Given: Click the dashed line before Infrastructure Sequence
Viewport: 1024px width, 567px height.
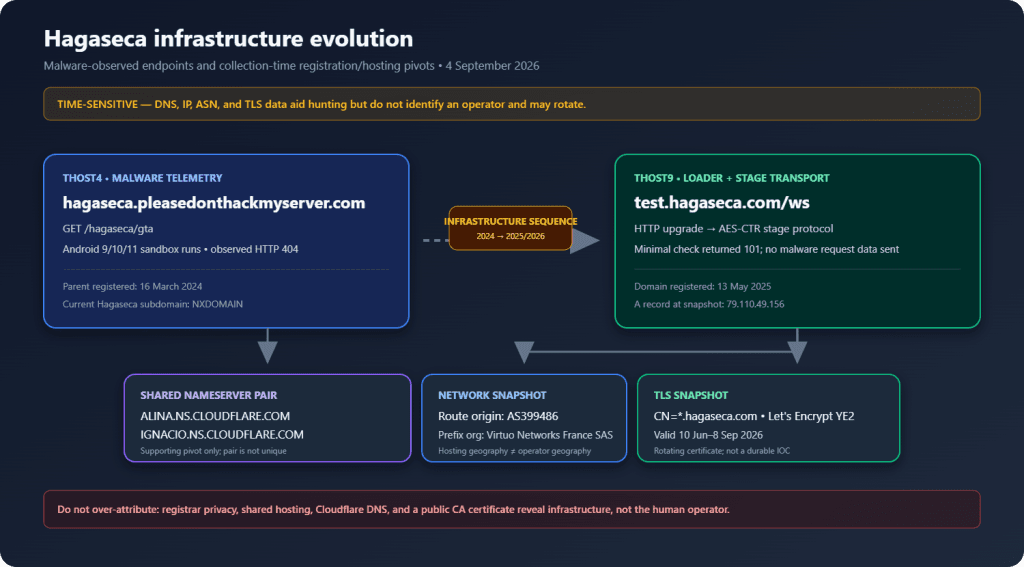Looking at the screenshot, I should tap(436, 240).
